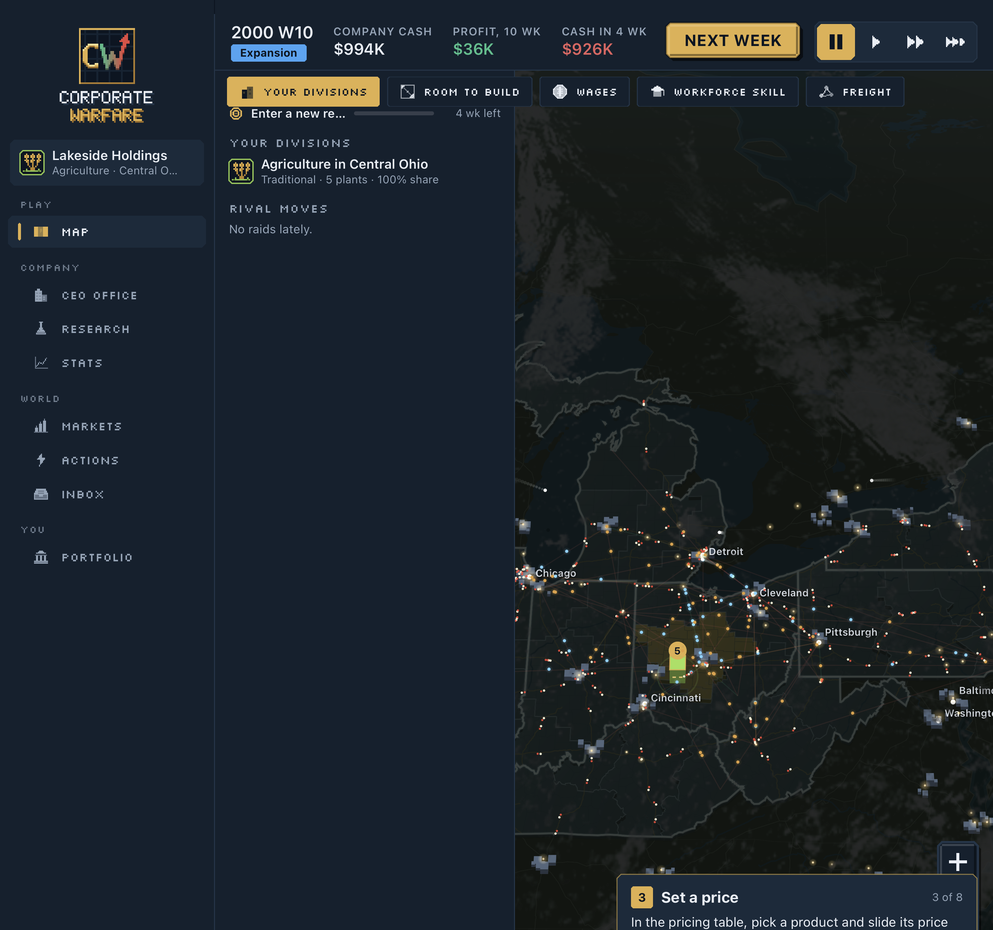
Task: Click the Company Cash $994K value
Action: (359, 49)
